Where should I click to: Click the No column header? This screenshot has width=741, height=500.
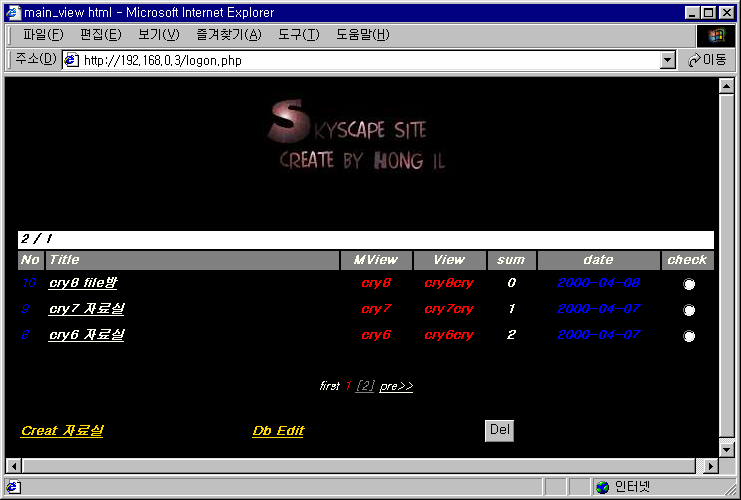coord(30,260)
